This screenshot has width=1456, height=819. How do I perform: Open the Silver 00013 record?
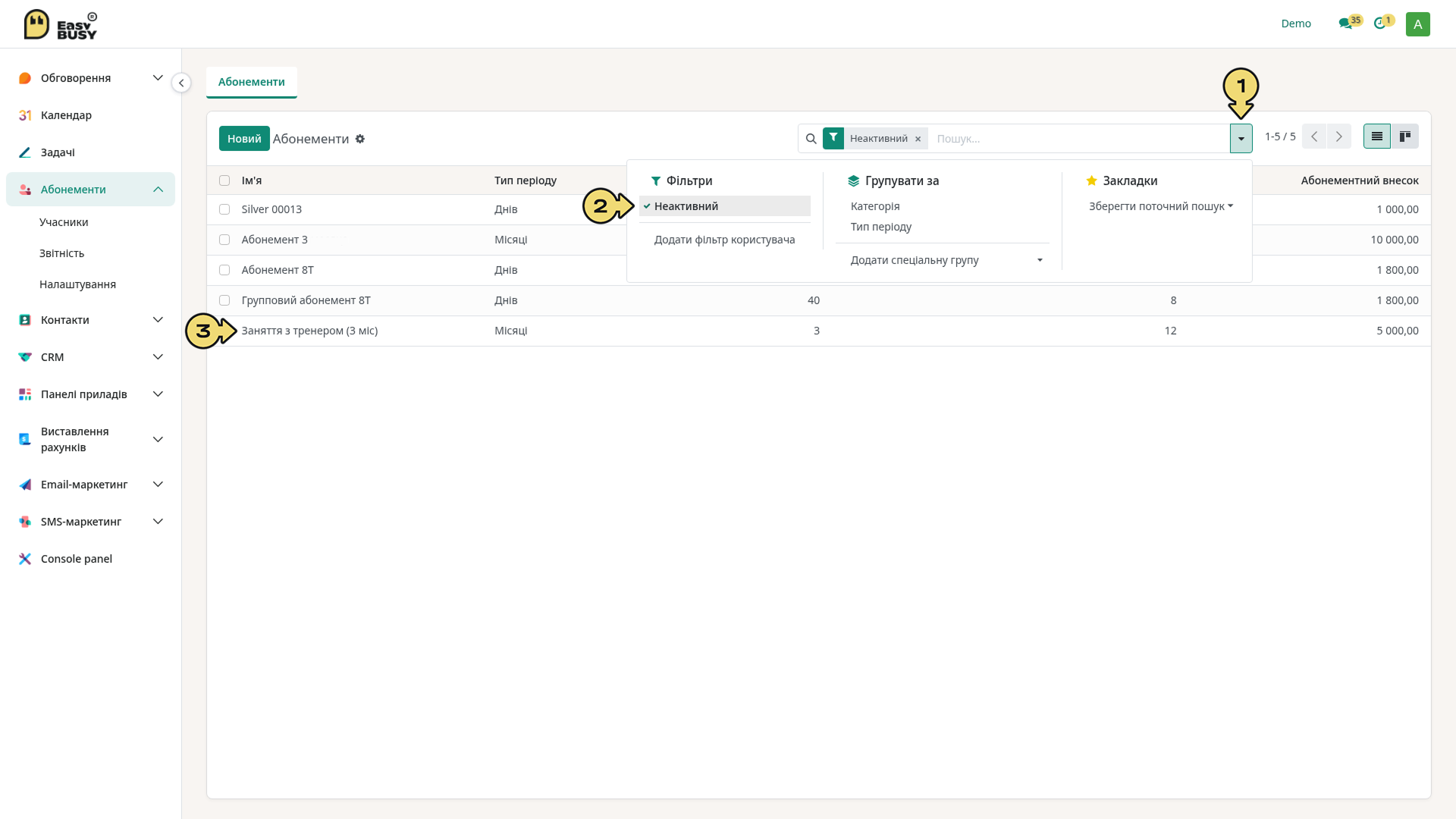click(271, 209)
